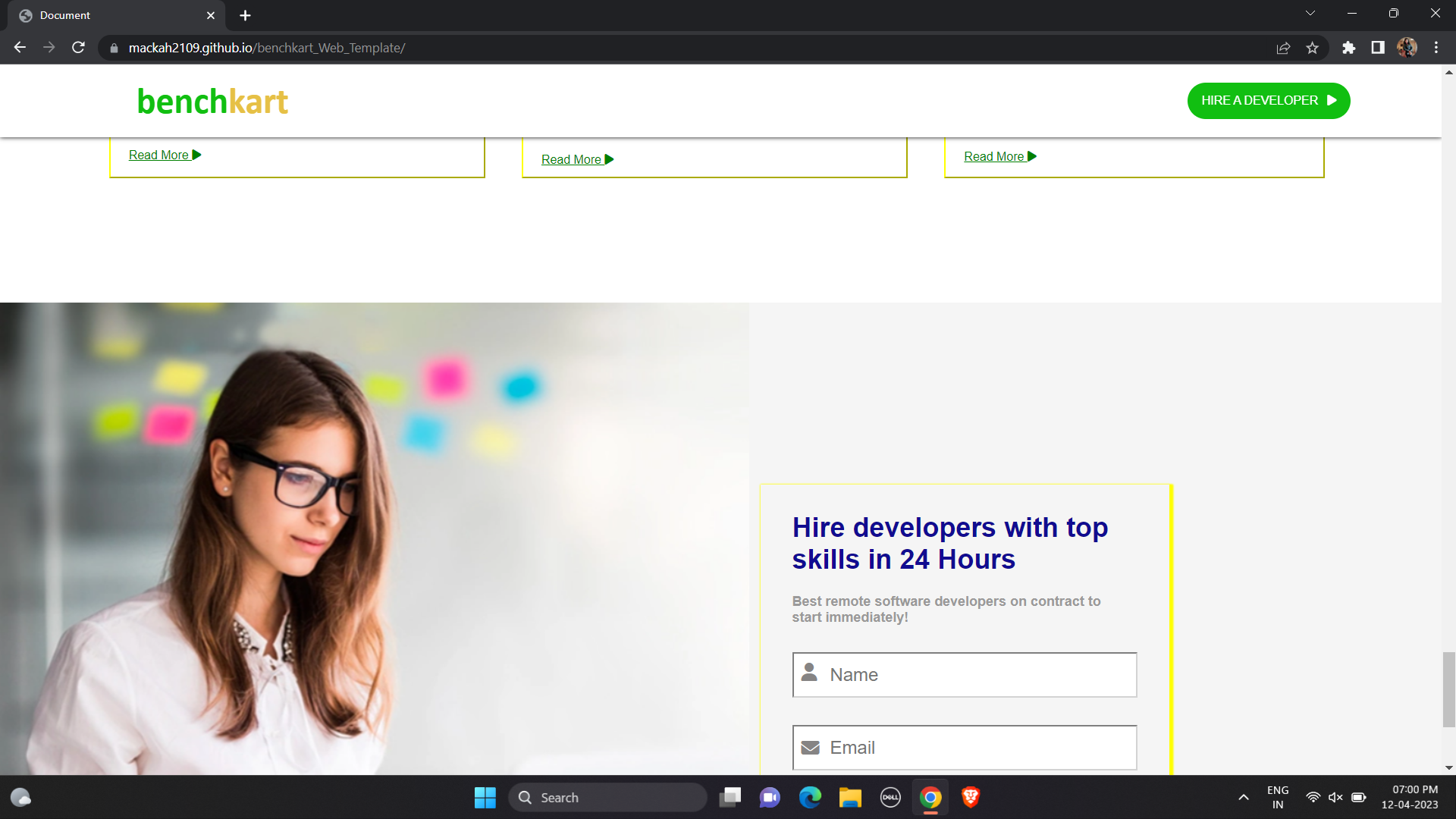Reload the current page
The width and height of the screenshot is (1456, 819).
pos(78,47)
